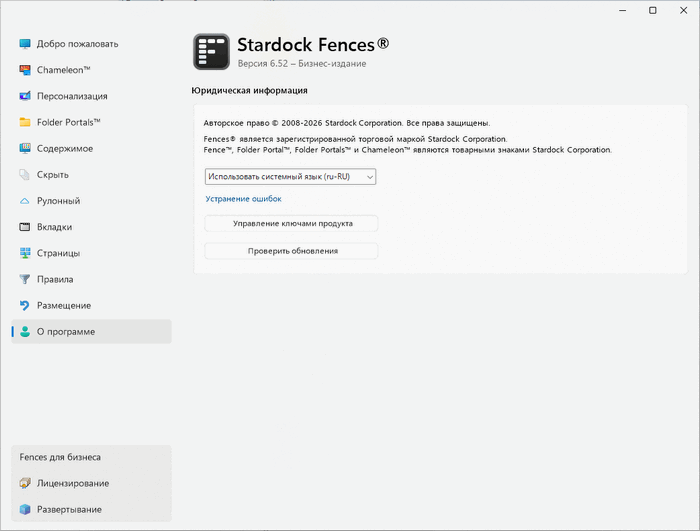
Task: Click Управление ключами продукта button
Action: pyautogui.click(x=291, y=223)
